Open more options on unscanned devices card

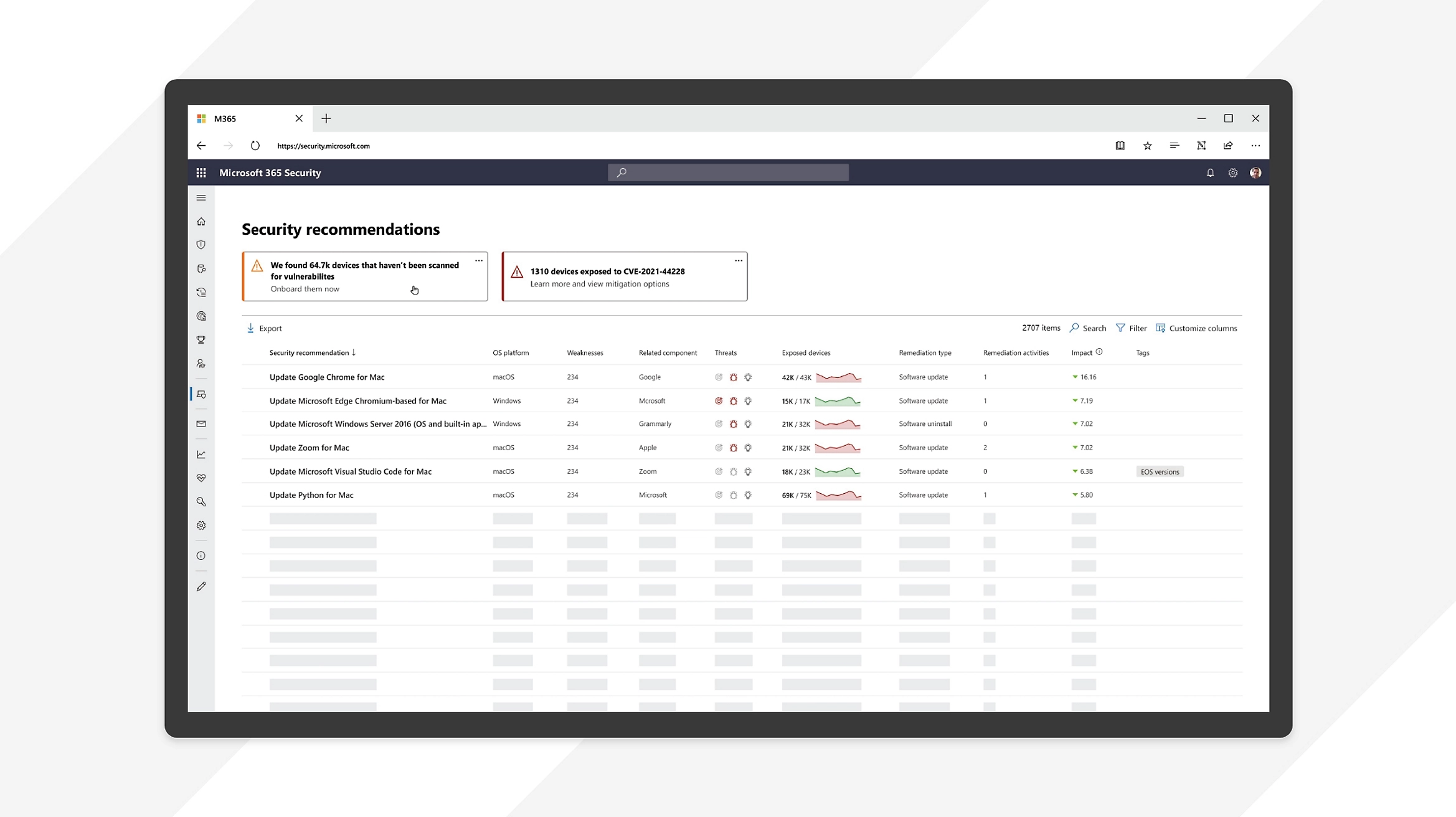pos(478,261)
